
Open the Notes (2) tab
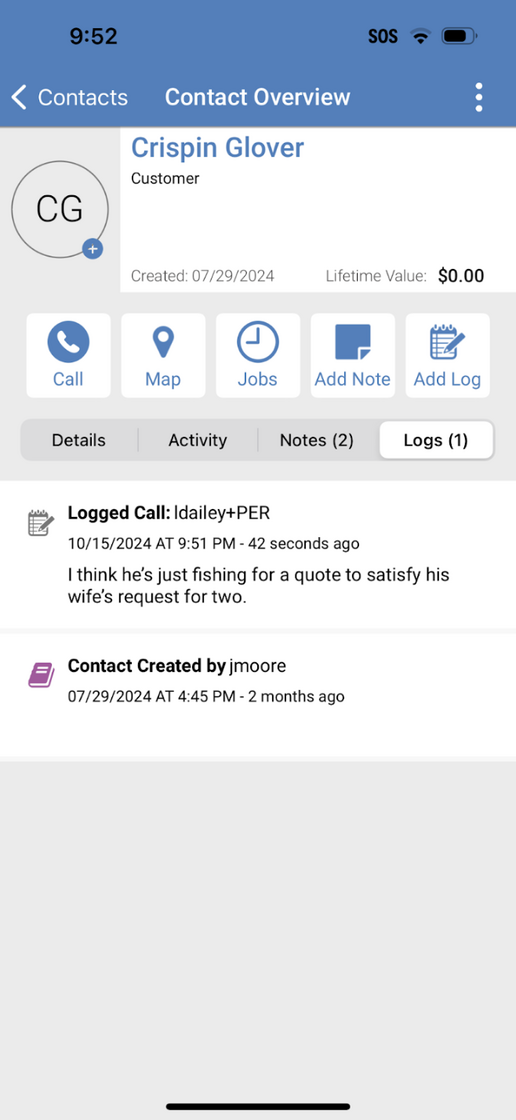[x=317, y=440]
